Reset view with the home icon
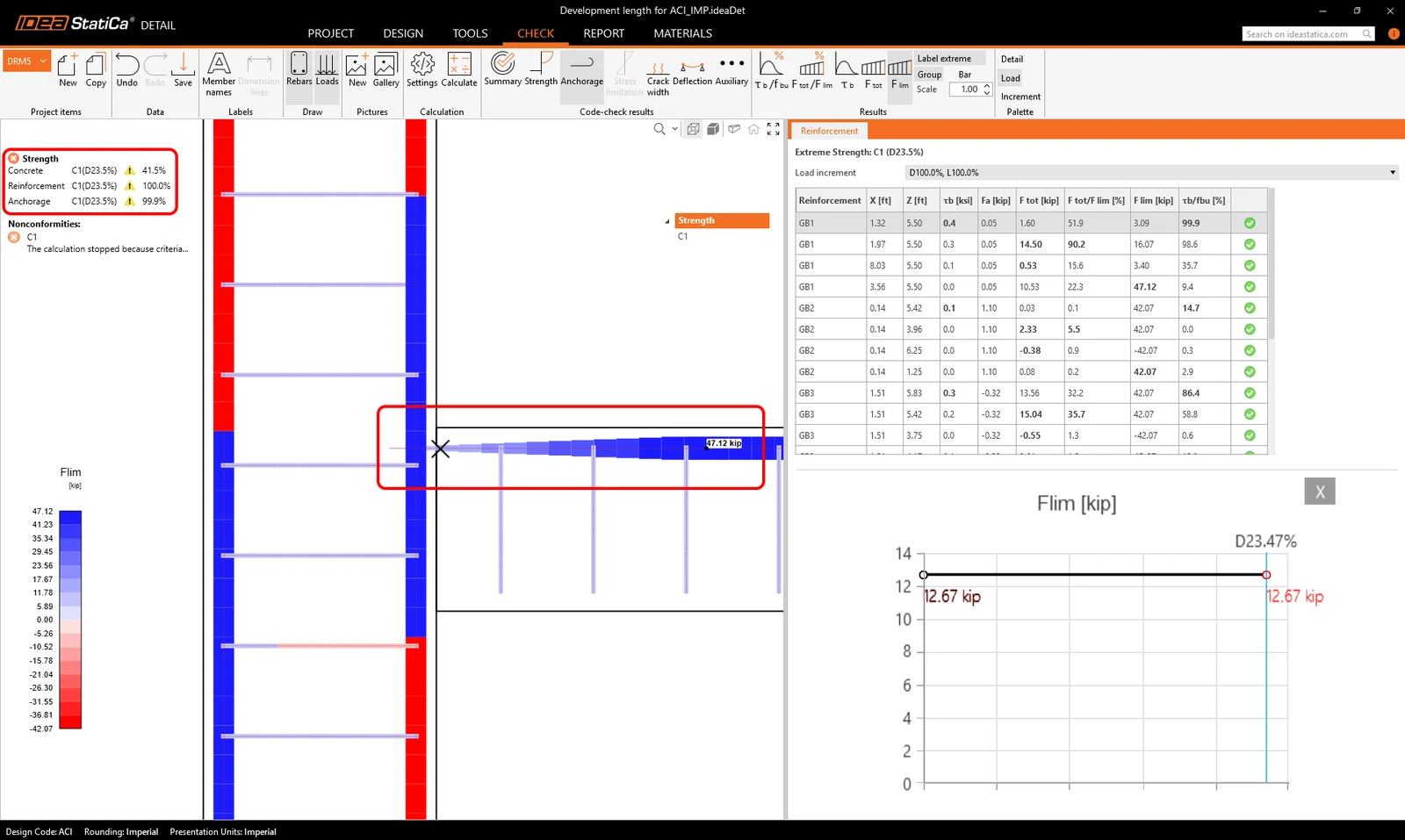 753,129
